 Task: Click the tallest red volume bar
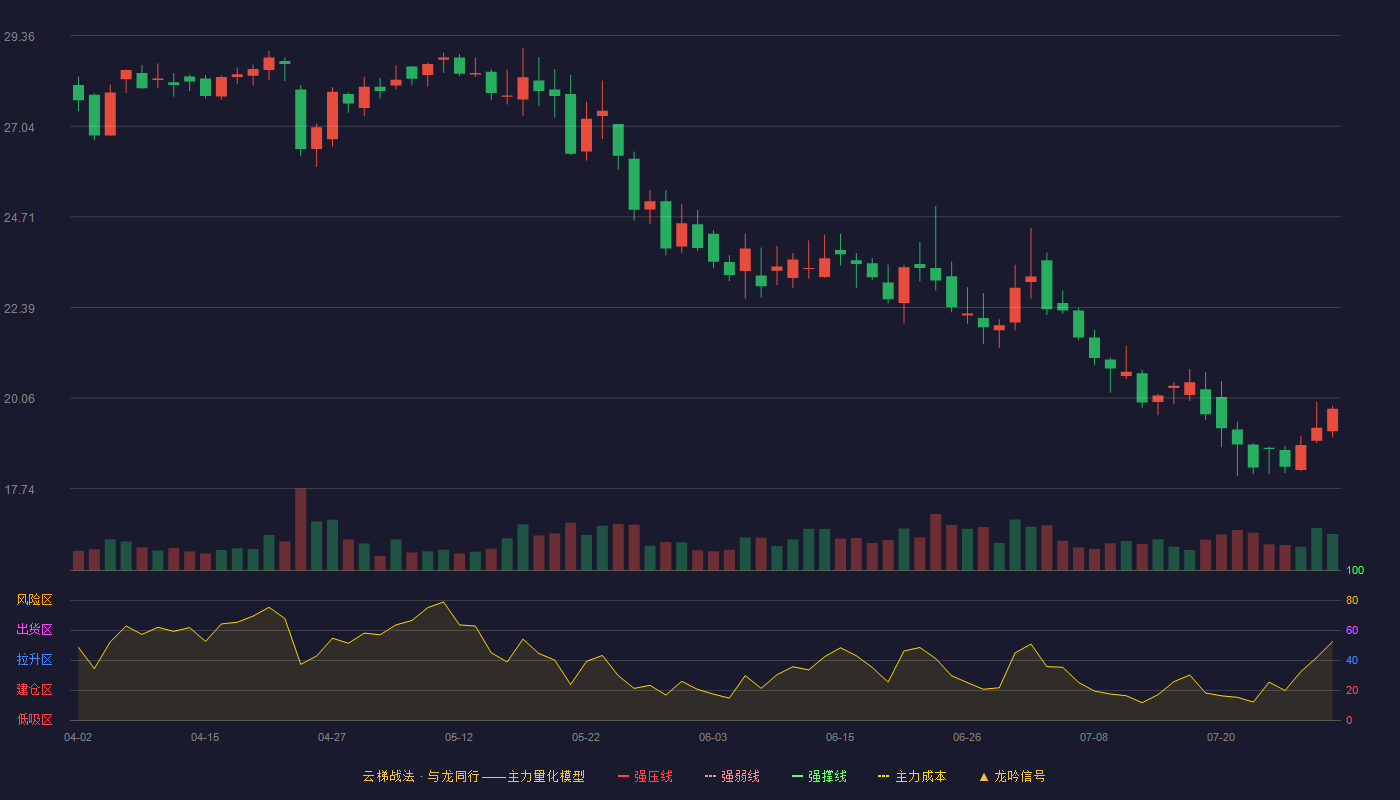click(300, 529)
